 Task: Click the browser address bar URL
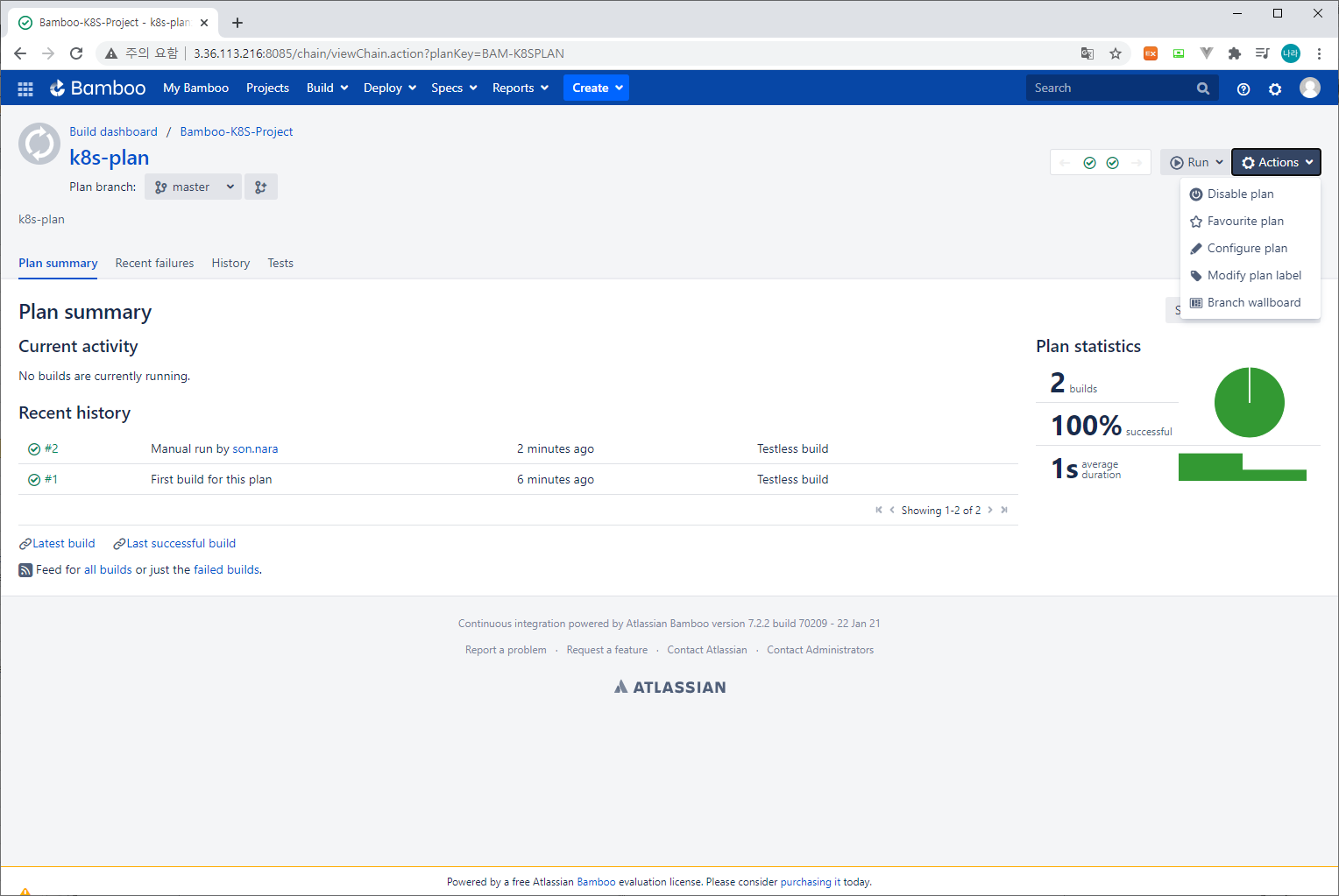(379, 53)
